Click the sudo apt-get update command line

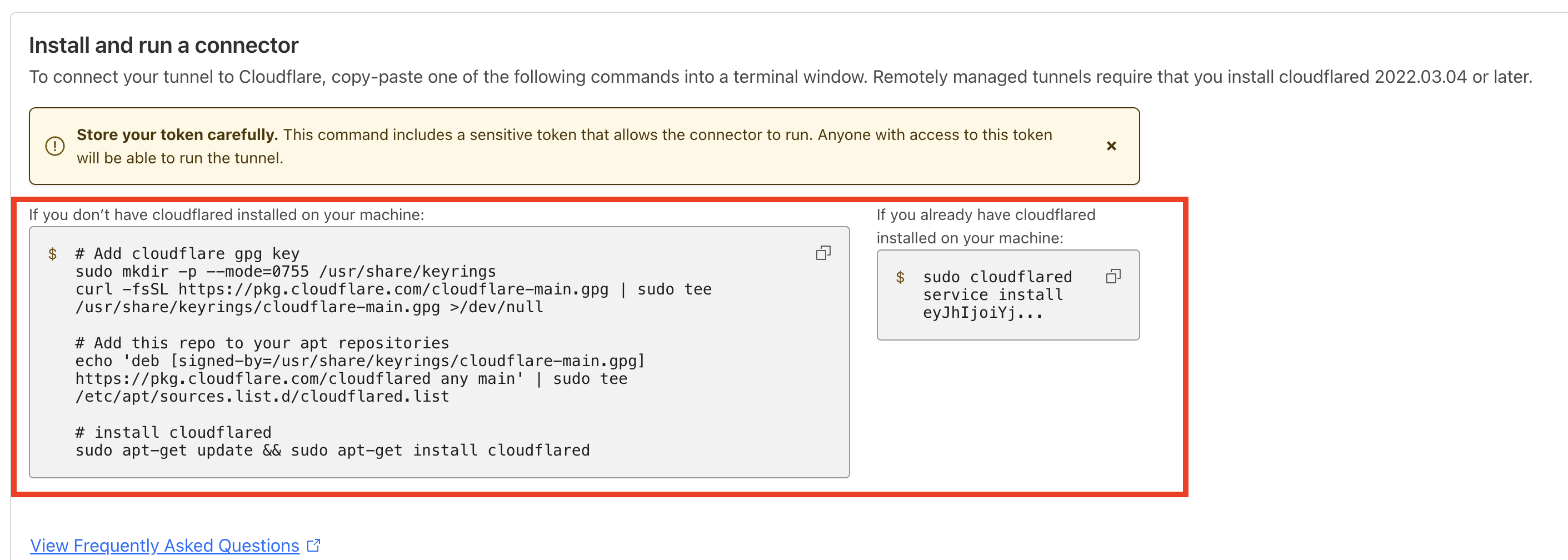(x=332, y=450)
